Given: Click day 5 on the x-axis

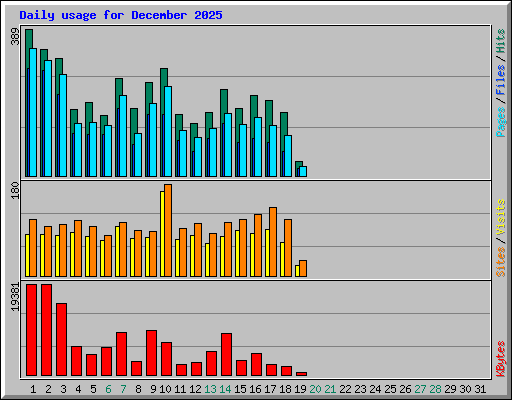Looking at the screenshot, I should 93,389.
